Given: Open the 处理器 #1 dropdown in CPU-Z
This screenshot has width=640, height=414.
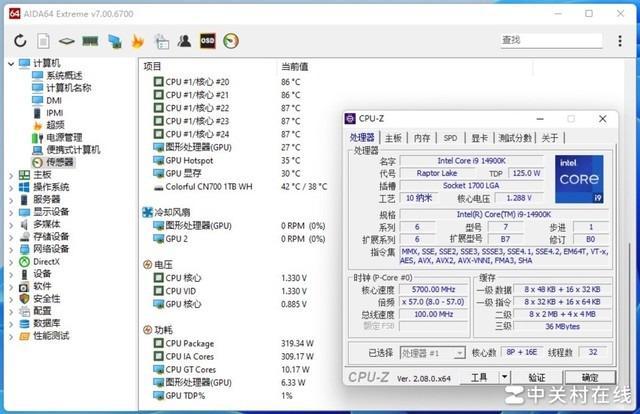Looking at the screenshot, I should (x=460, y=353).
